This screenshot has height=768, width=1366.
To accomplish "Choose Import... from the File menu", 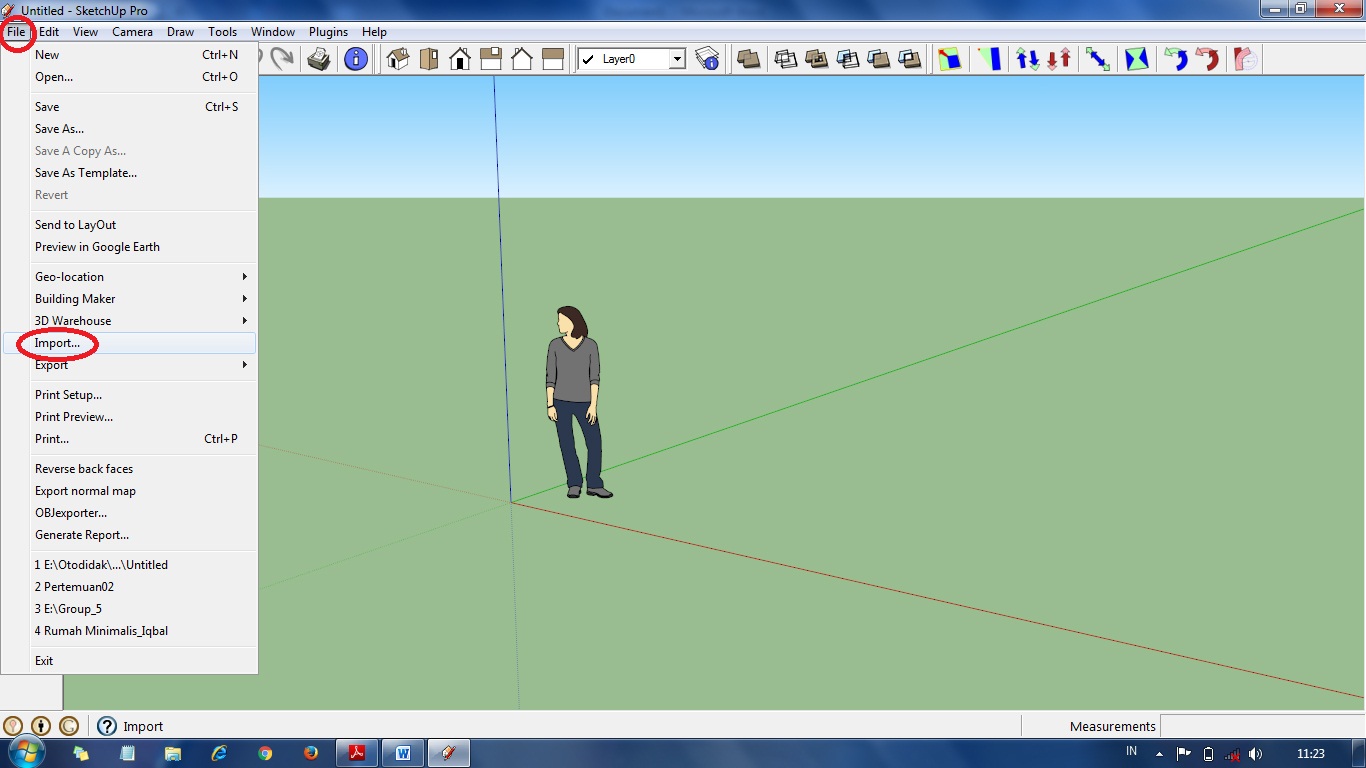I will [129, 343].
